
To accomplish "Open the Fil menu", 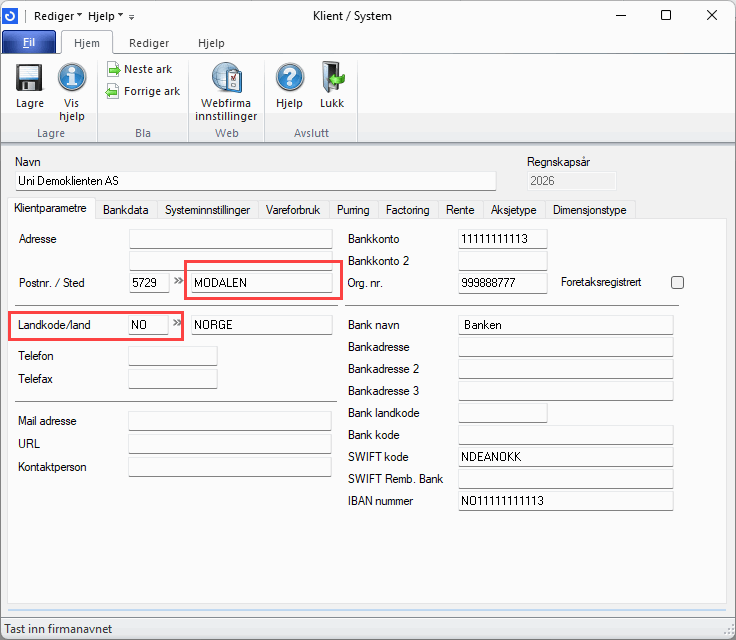I will (29, 42).
